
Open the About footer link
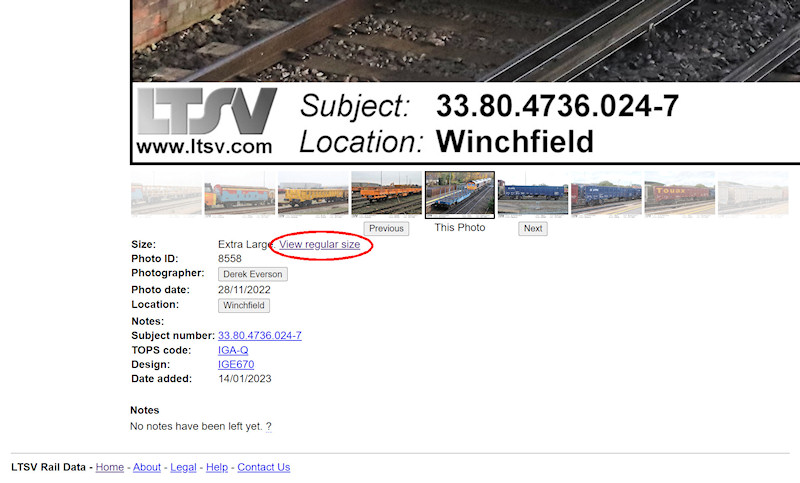(147, 467)
